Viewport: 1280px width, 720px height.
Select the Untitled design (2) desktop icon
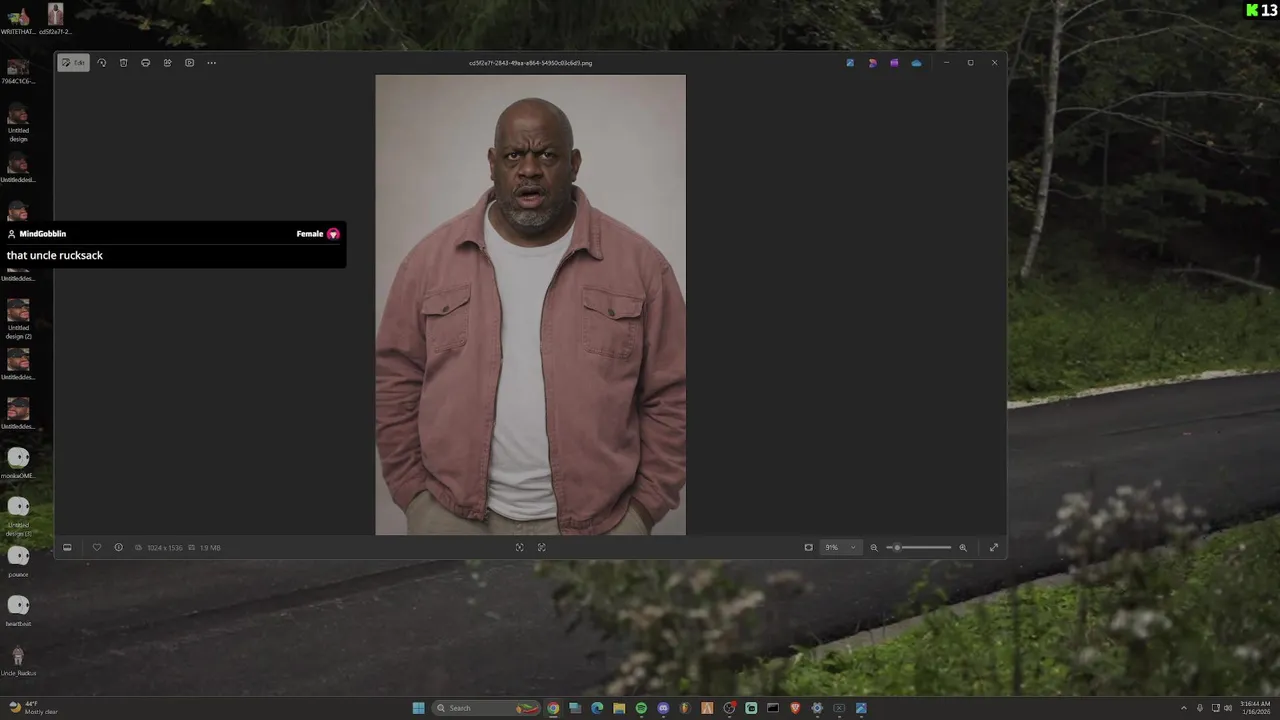click(18, 319)
